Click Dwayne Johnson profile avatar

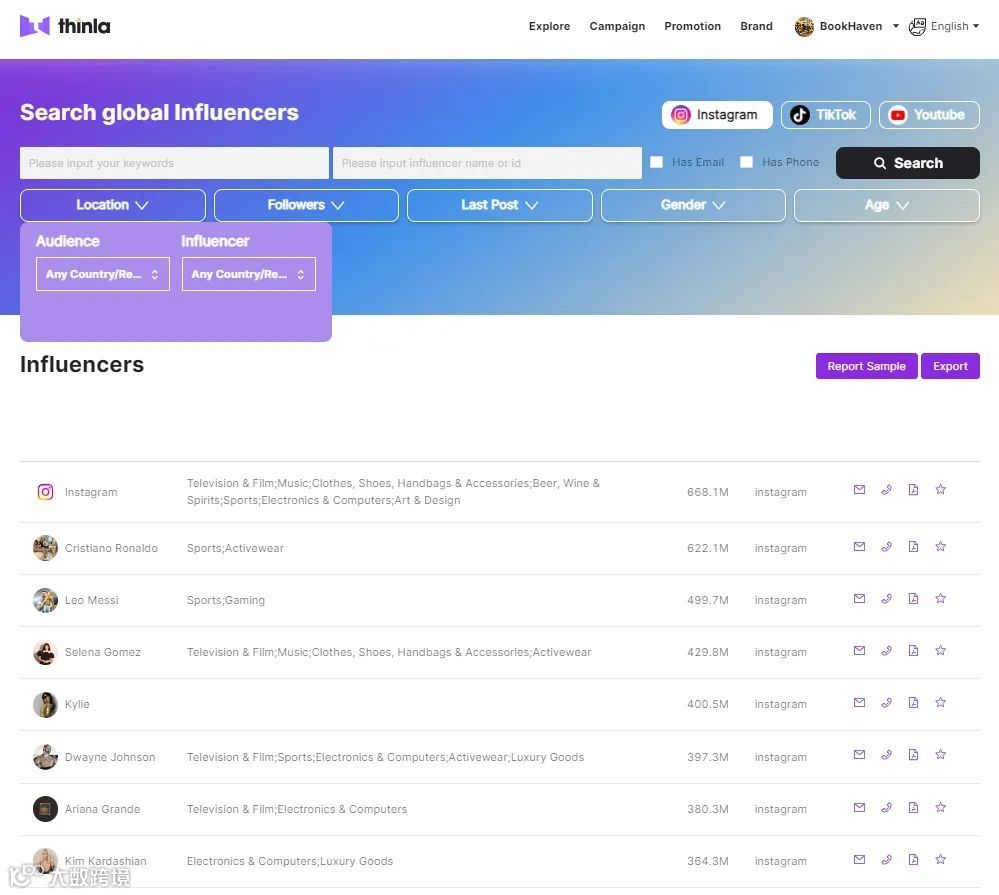(x=45, y=757)
